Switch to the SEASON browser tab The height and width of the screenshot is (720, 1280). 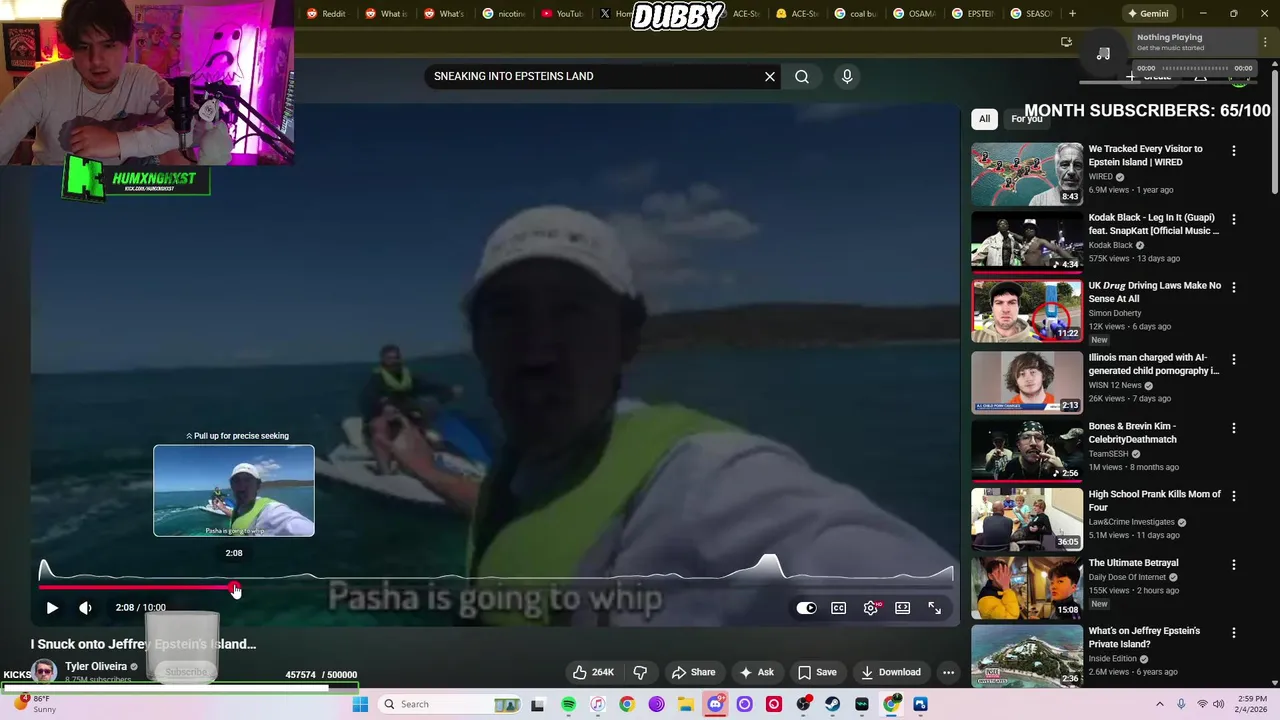point(1031,14)
